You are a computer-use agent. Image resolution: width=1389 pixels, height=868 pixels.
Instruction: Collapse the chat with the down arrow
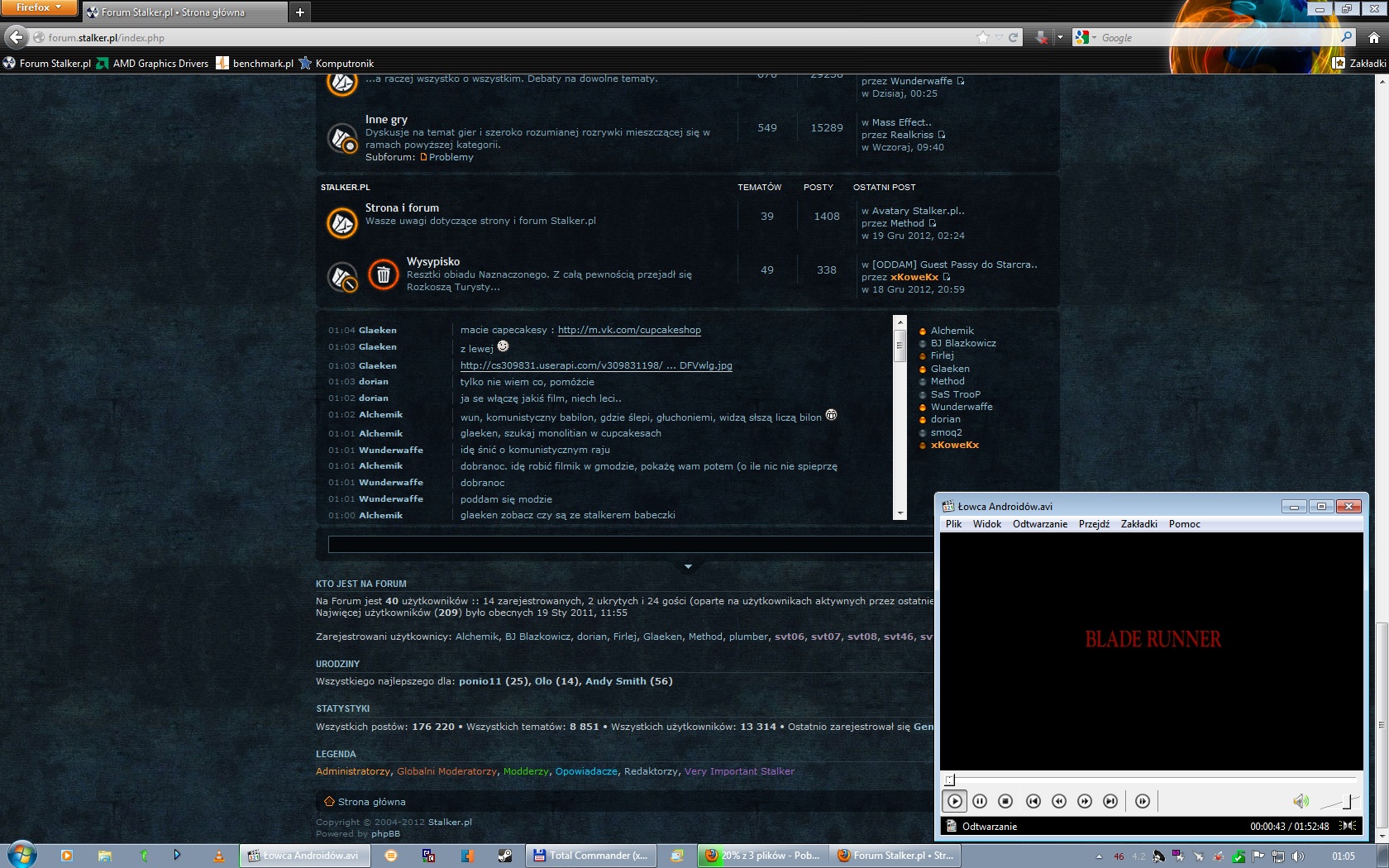coord(688,567)
